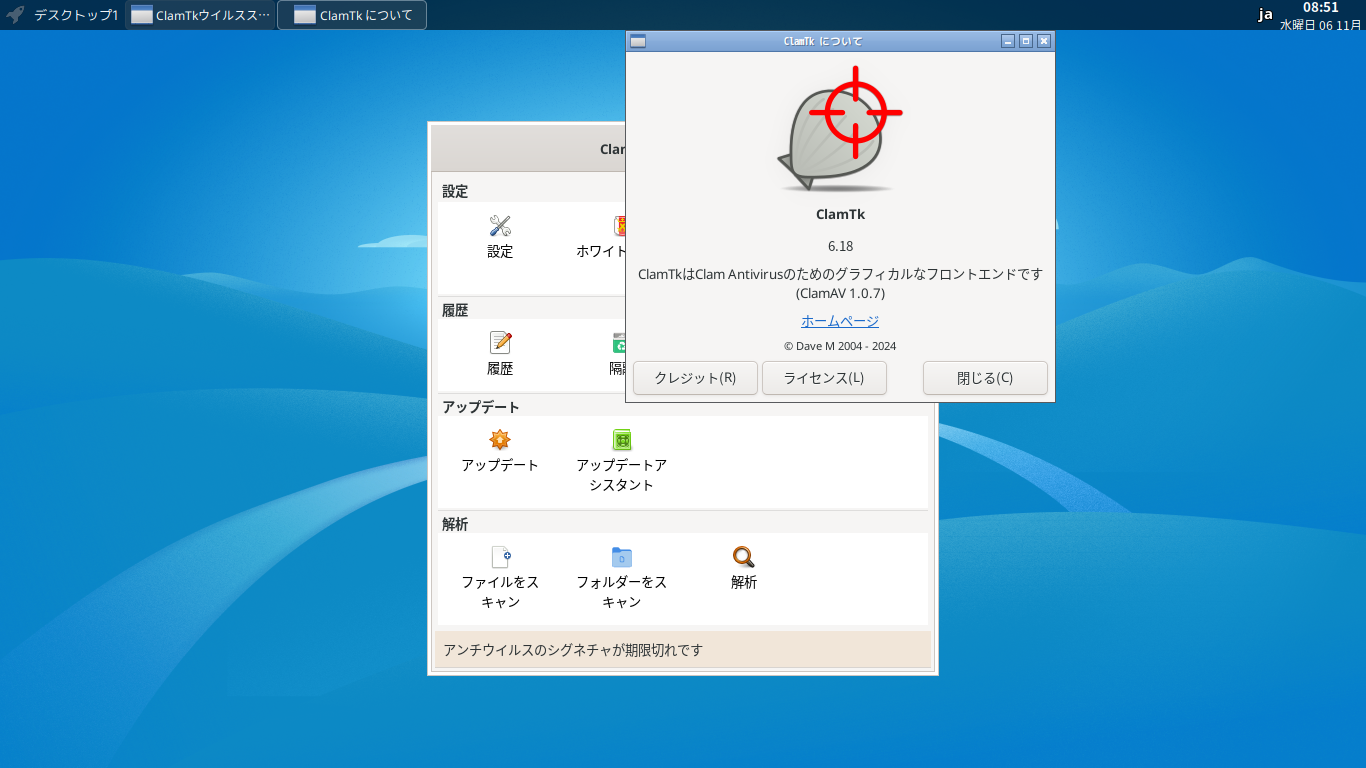Select the ファイルをスキャン document icon
This screenshot has width=1366, height=768.
[500, 557]
